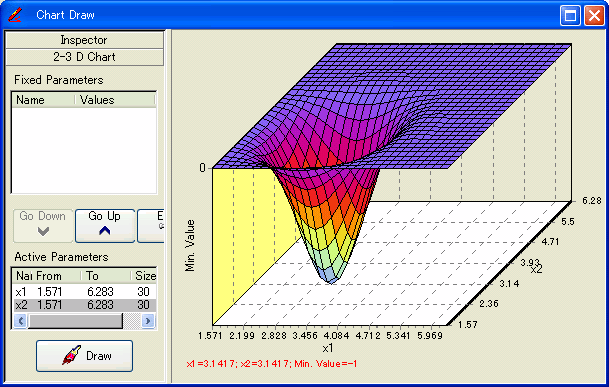Close the Chart Draw window
Image resolution: width=609 pixels, height=387 pixels.
click(x=594, y=16)
